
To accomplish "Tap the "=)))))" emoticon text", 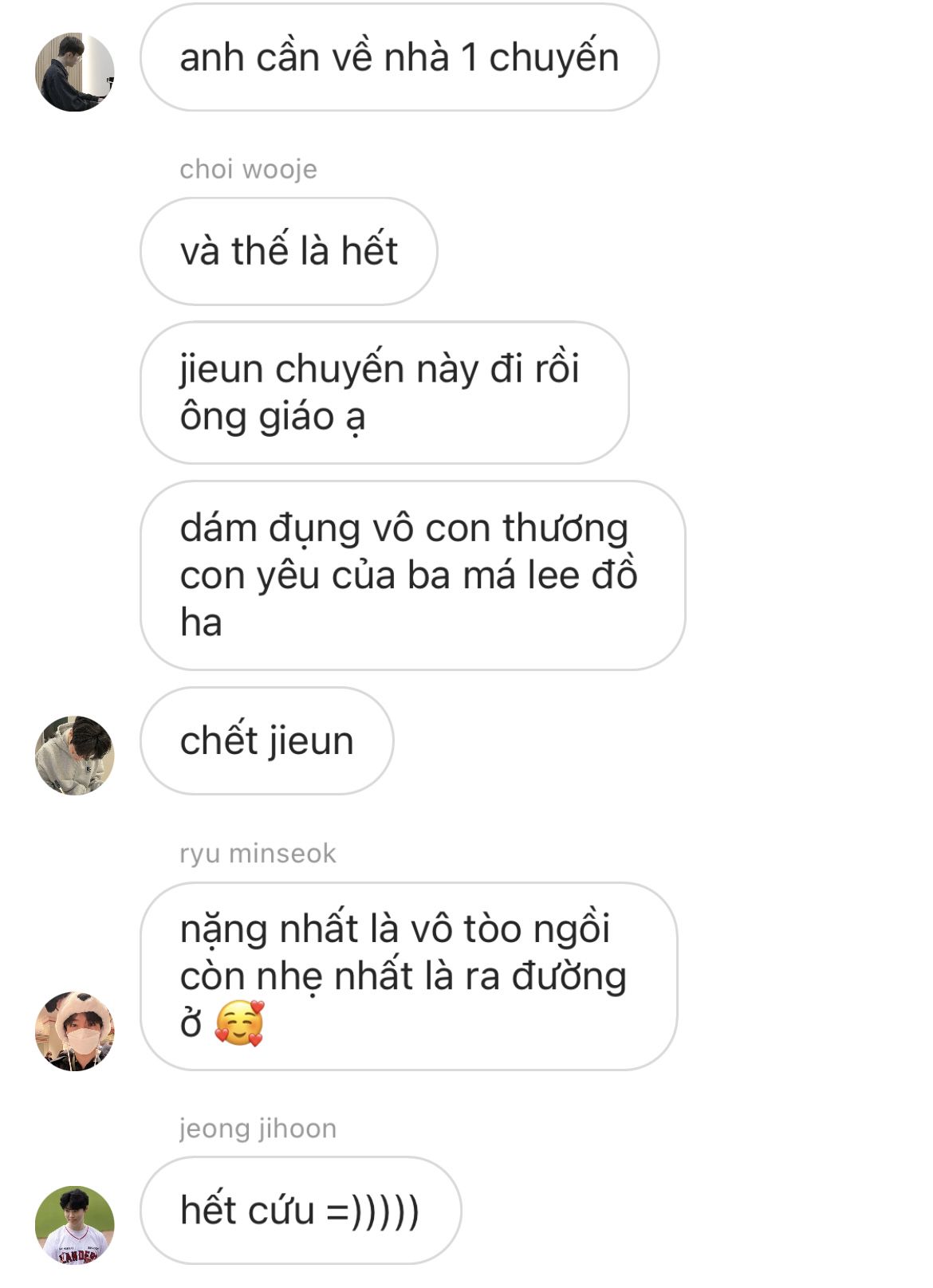I will point(373,1211).
